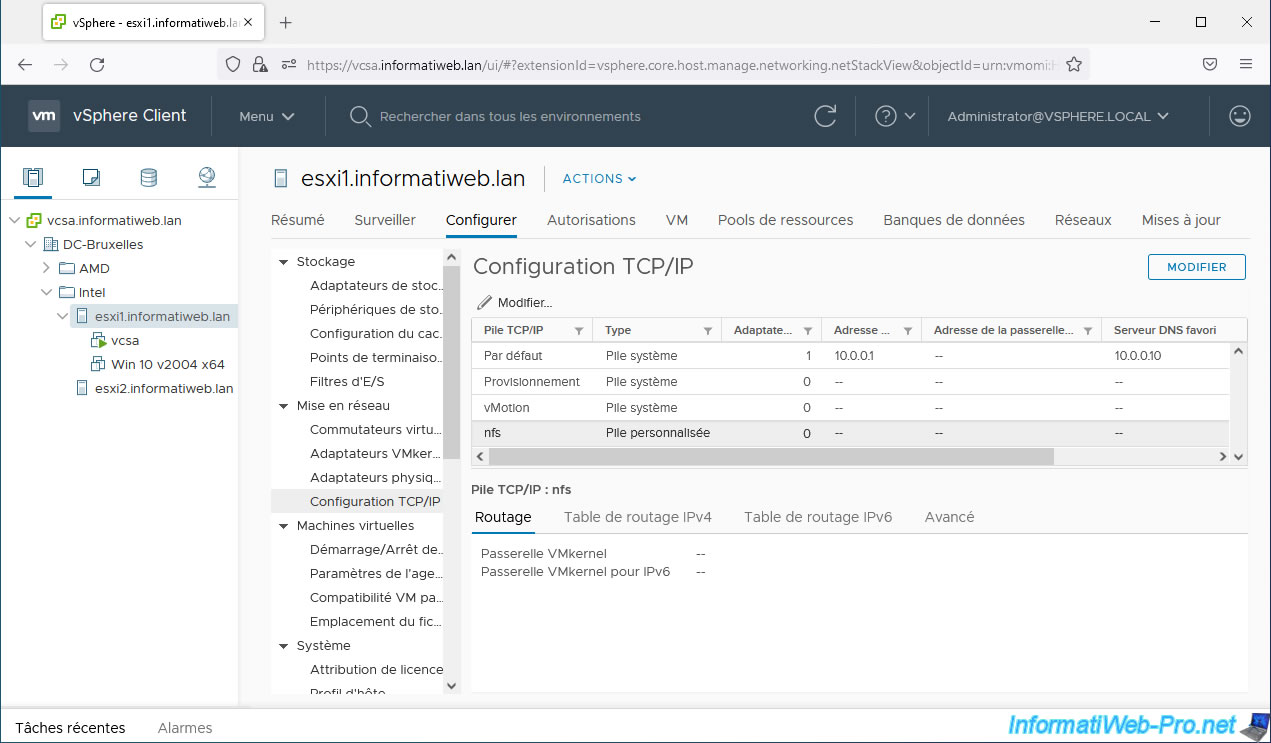The height and width of the screenshot is (743, 1271).
Task: Filter the Type column
Action: click(x=708, y=331)
